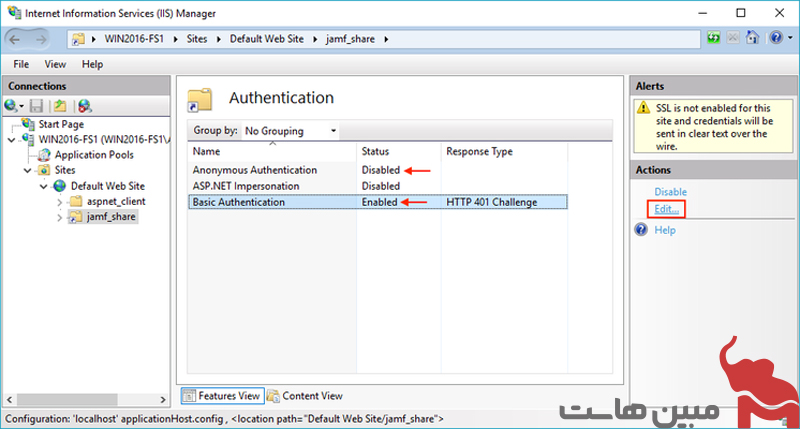Click the Save floppy disk icon in Connections
Screen dimensions: 800x429
(x=36, y=106)
